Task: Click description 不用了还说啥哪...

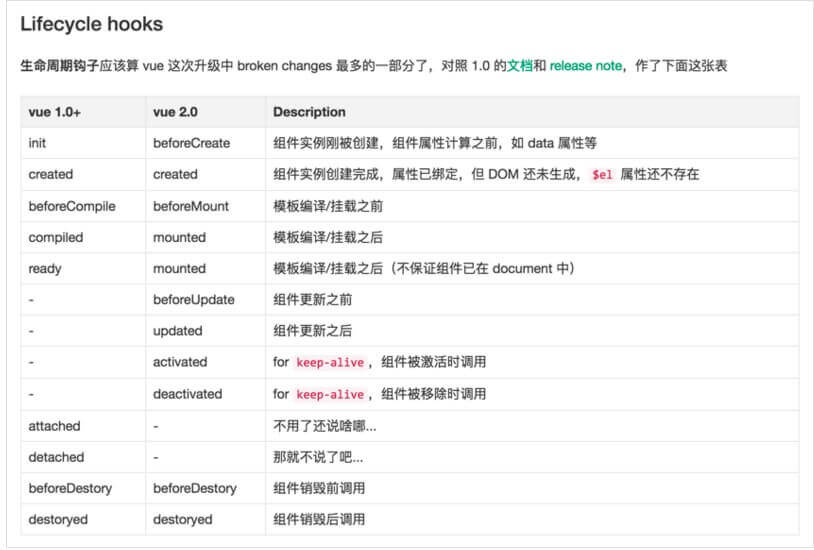Action: [325, 426]
